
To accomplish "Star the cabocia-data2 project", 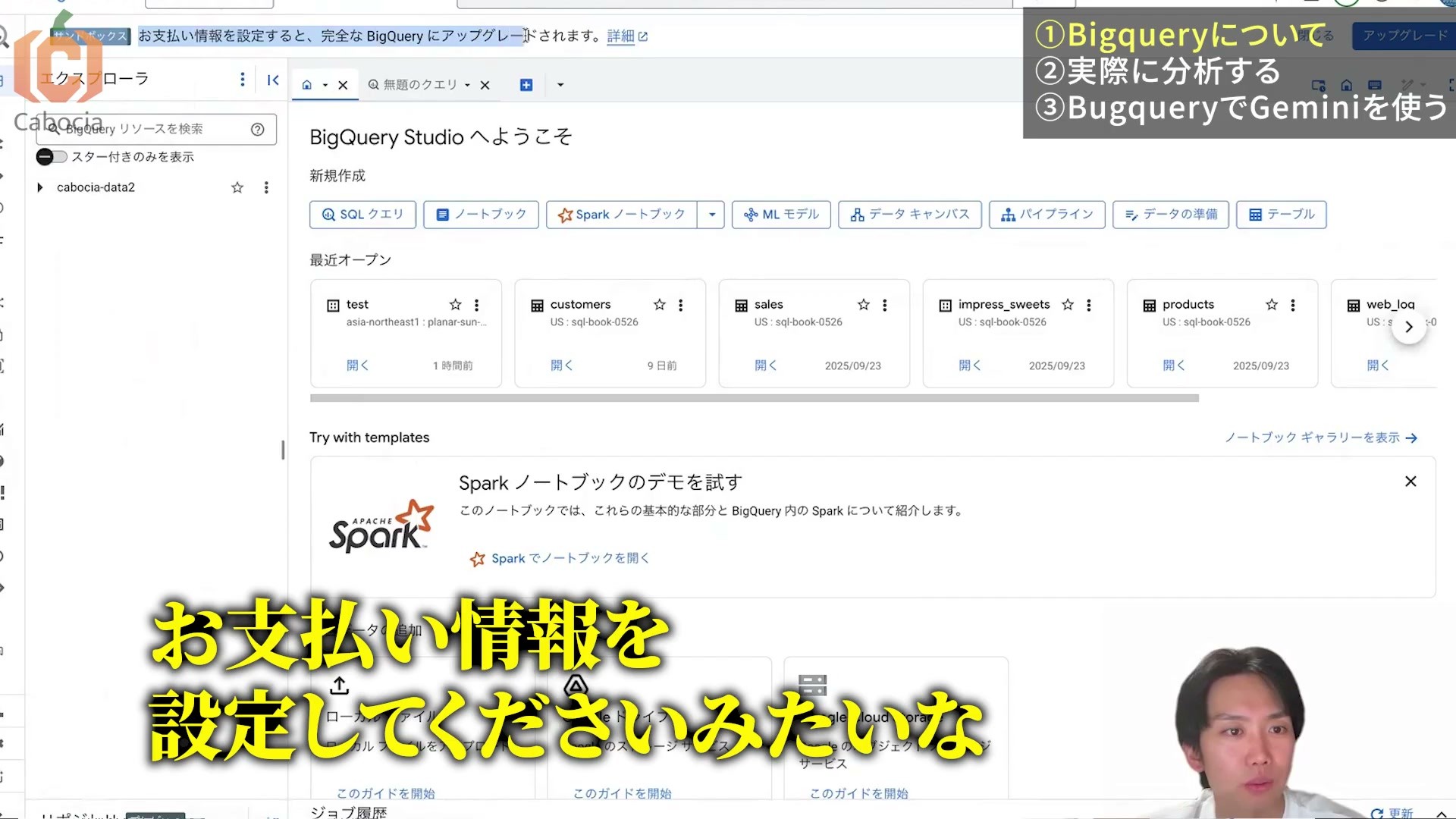I will [237, 187].
